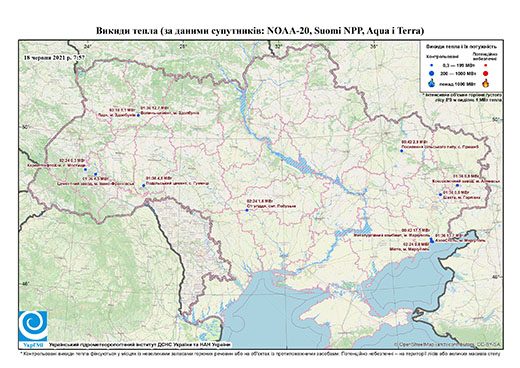
Task: Click the date '18 червня 2021 р. 7:57'
Action: [x=54, y=57]
